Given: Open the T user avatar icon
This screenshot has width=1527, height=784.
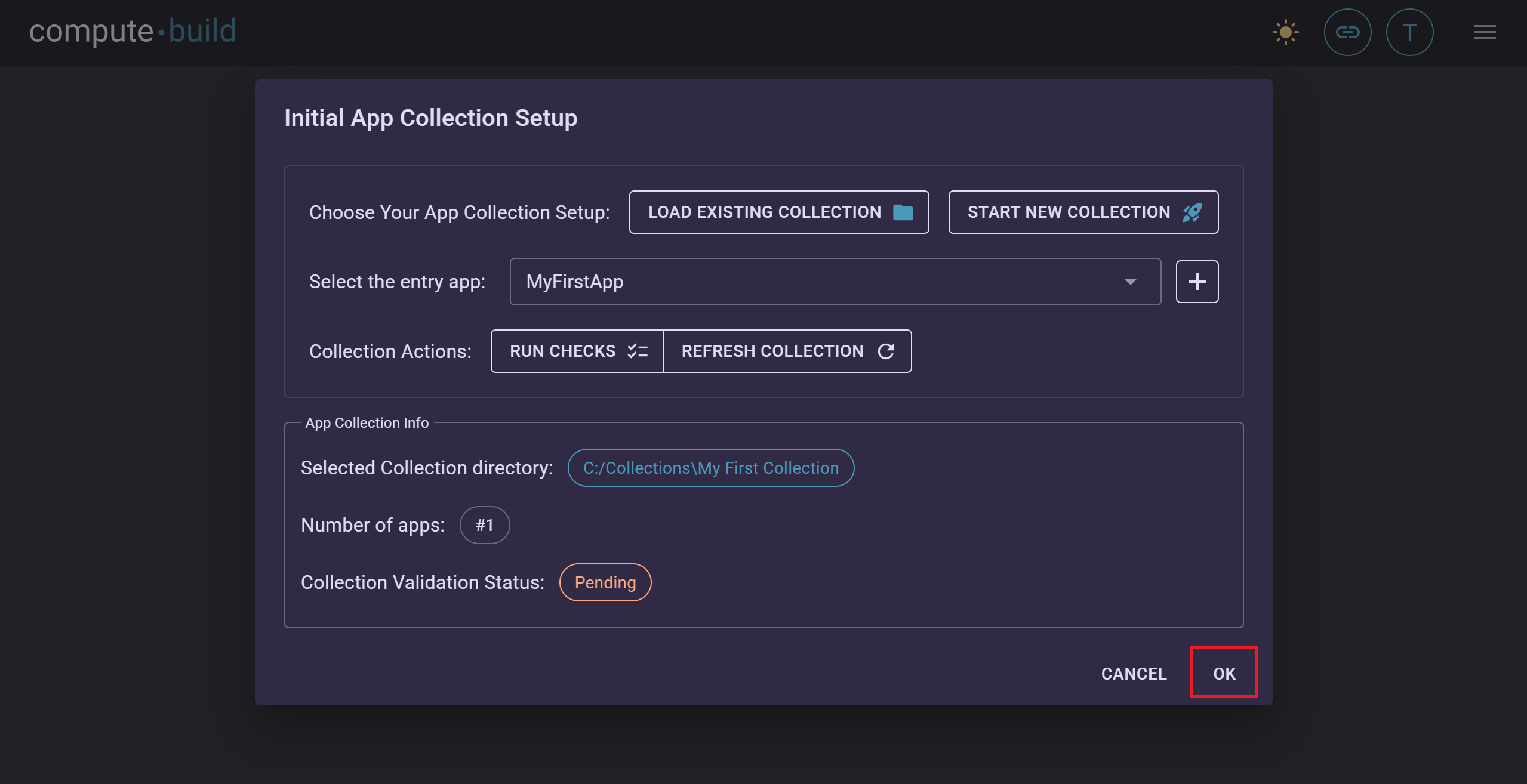Looking at the screenshot, I should [x=1409, y=32].
